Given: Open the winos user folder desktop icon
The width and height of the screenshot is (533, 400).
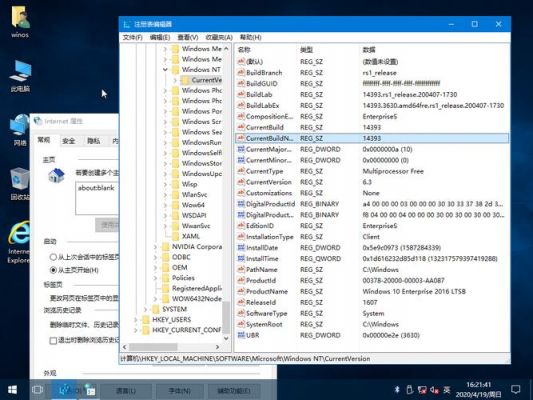Looking at the screenshot, I should click(x=20, y=22).
